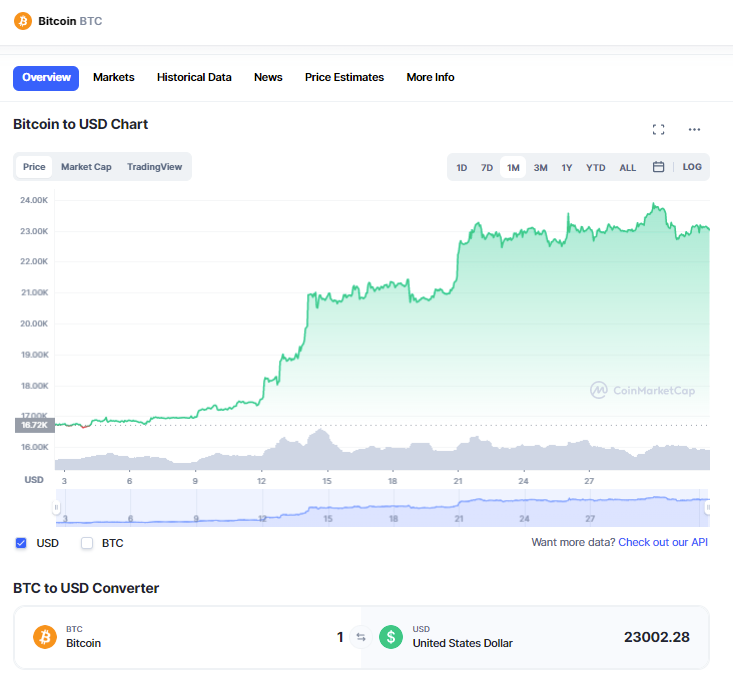The image size is (733, 679).
Task: Open the Markets tab
Action: point(114,78)
